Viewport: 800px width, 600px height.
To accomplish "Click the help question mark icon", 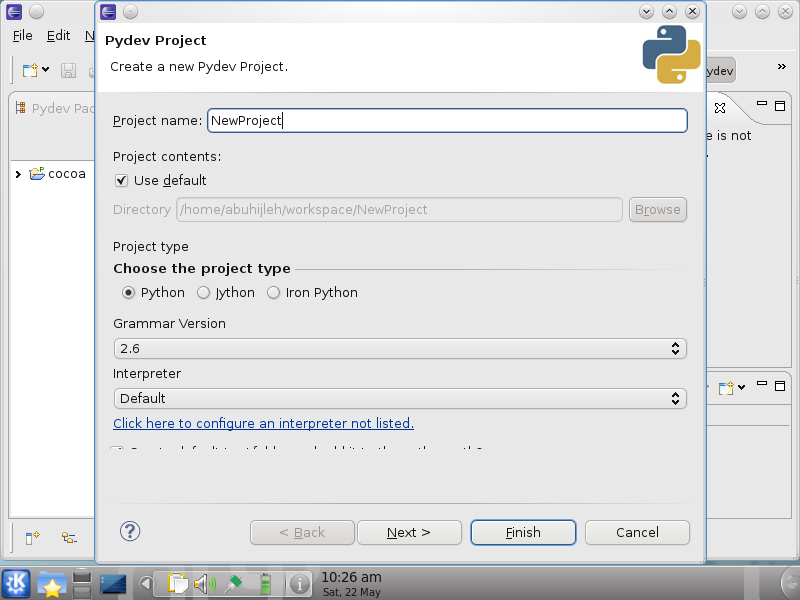I will click(130, 531).
